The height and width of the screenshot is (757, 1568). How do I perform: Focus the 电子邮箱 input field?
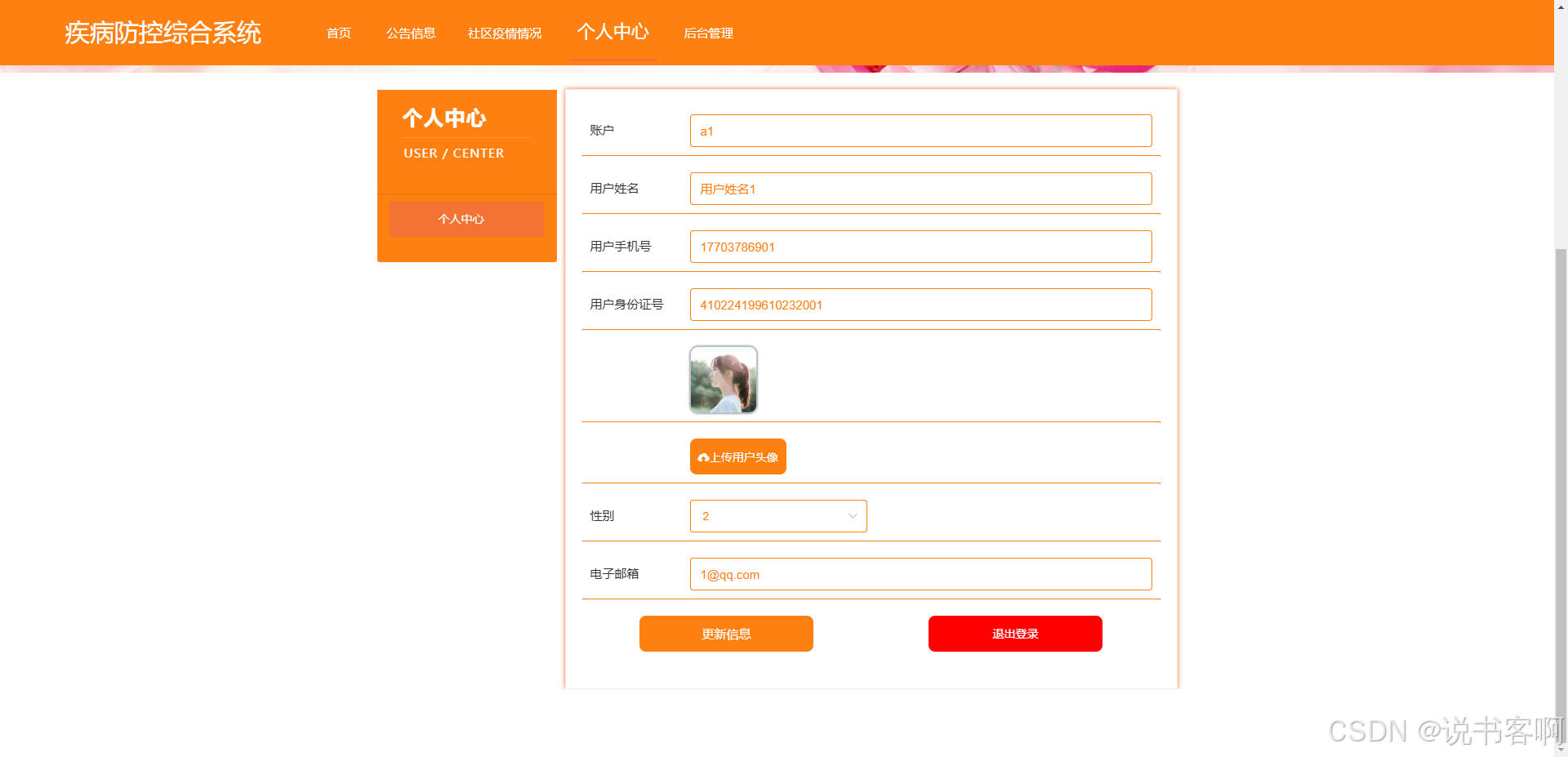pyautogui.click(x=921, y=574)
